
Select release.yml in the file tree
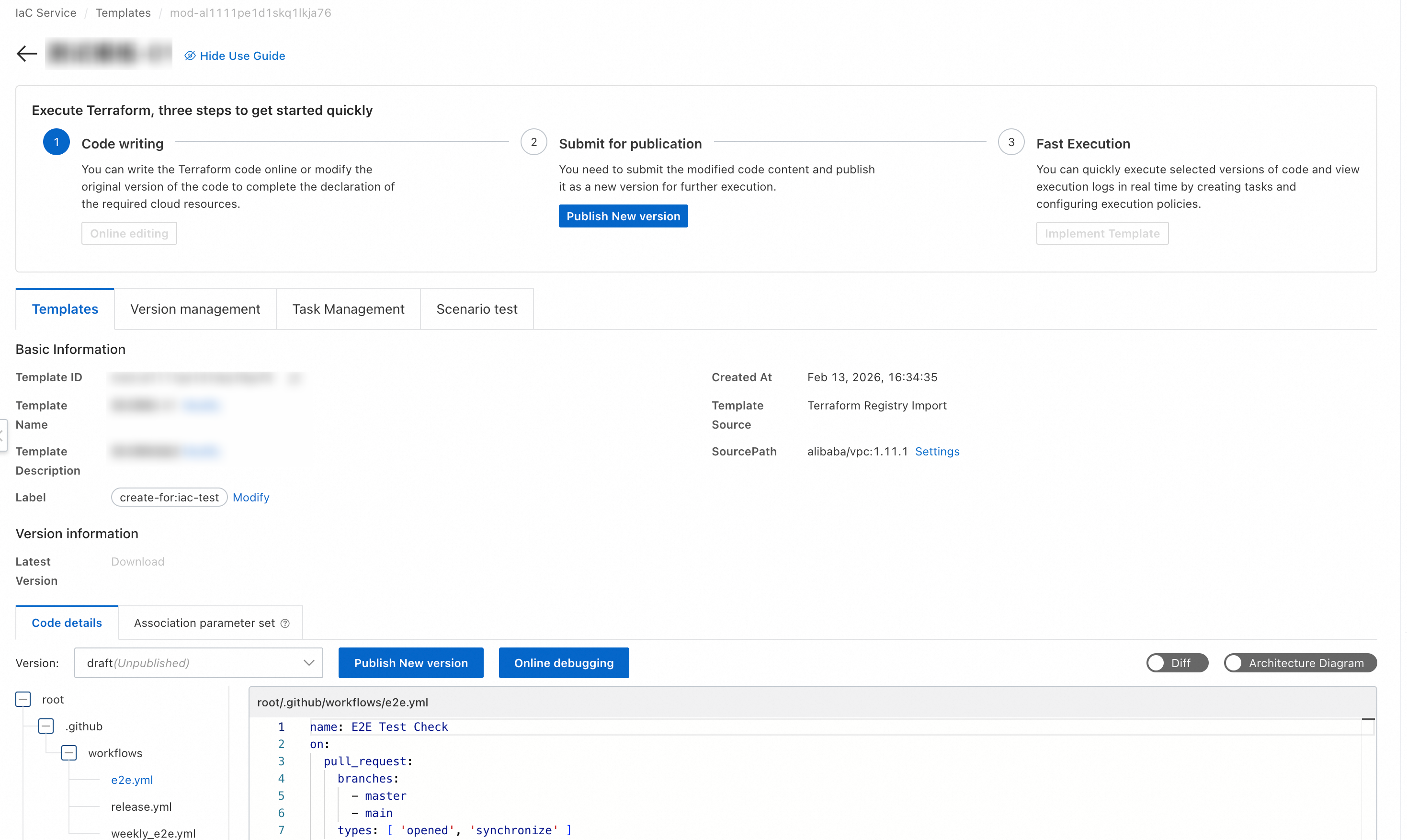point(141,806)
